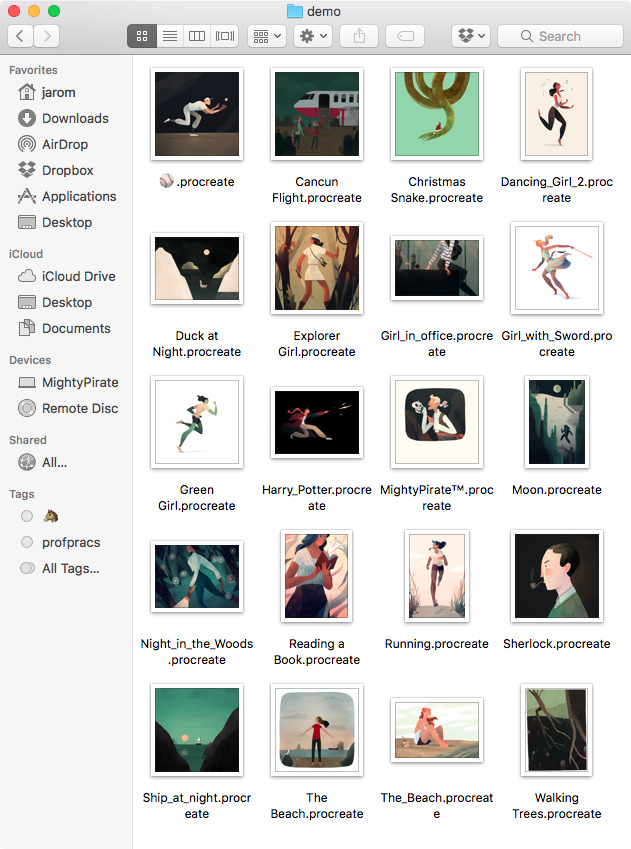Select the Ship_at_night.procreate thumbnail
631x849 pixels.
197,730
